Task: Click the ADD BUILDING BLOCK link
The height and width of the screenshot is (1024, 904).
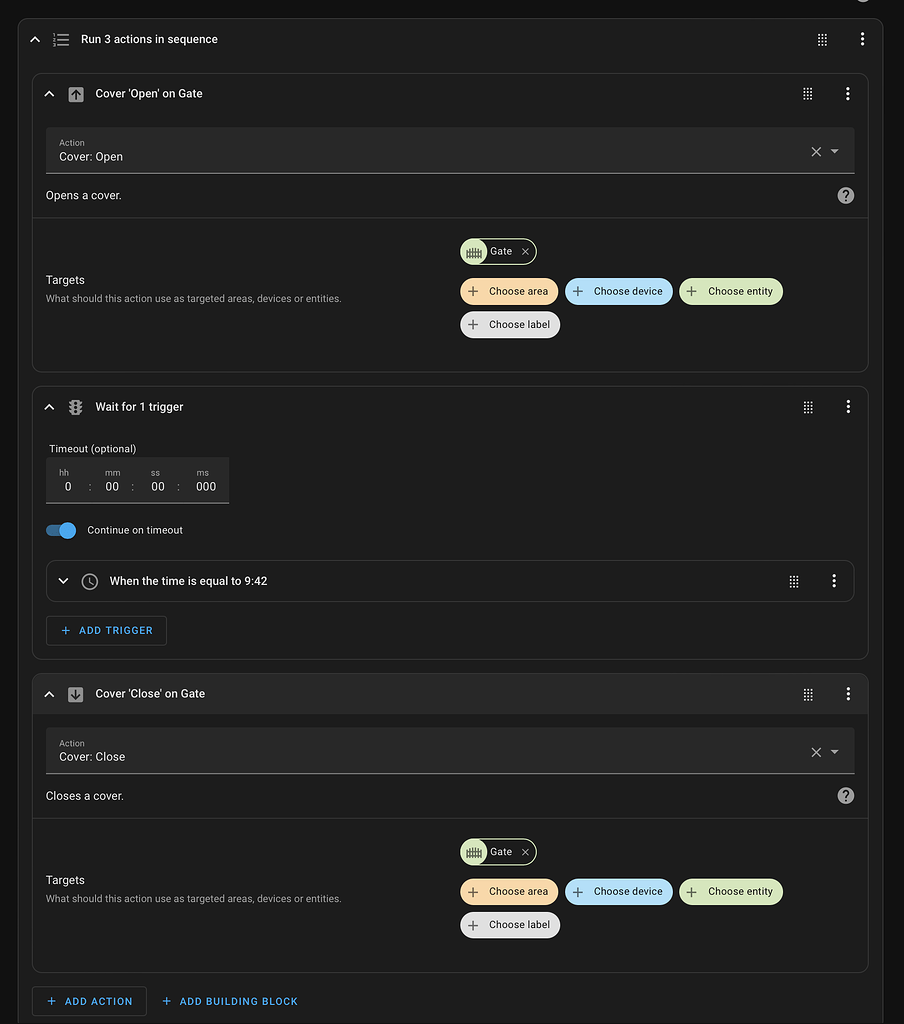Action: click(x=229, y=1001)
